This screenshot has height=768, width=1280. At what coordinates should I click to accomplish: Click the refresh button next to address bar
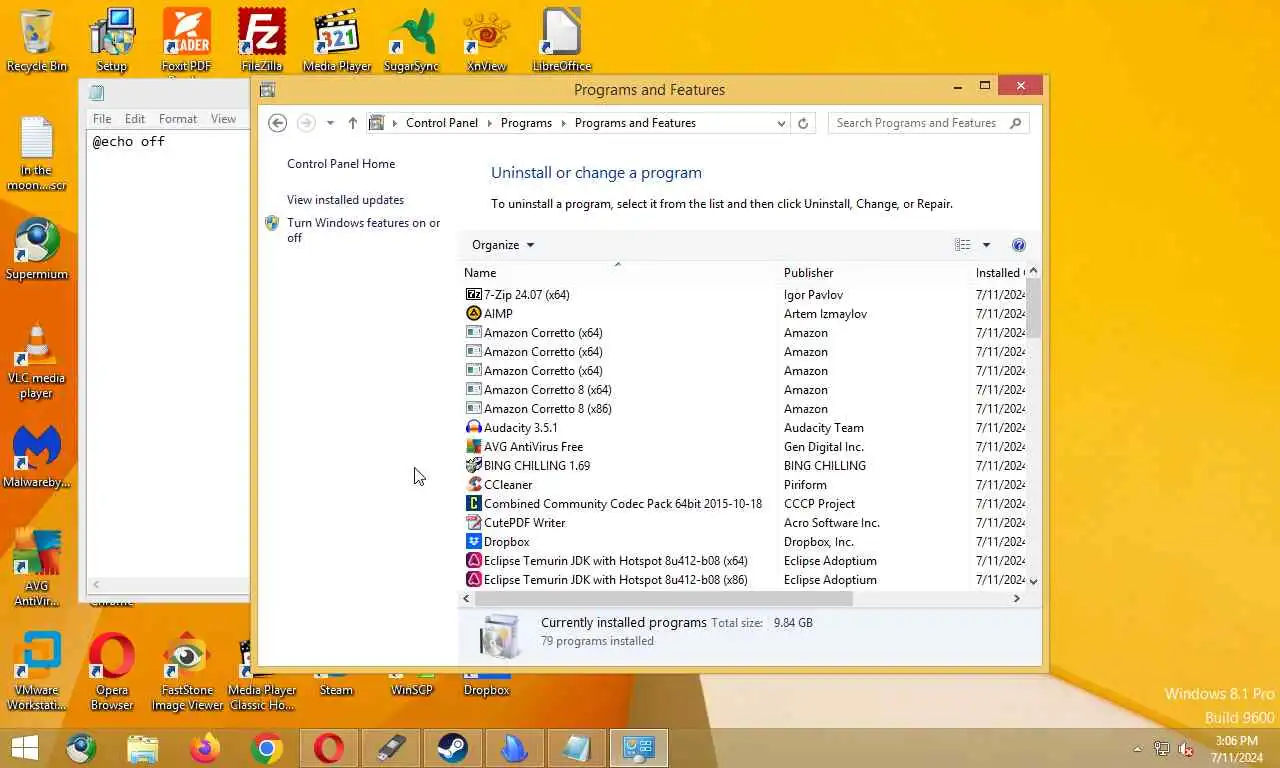pos(802,123)
